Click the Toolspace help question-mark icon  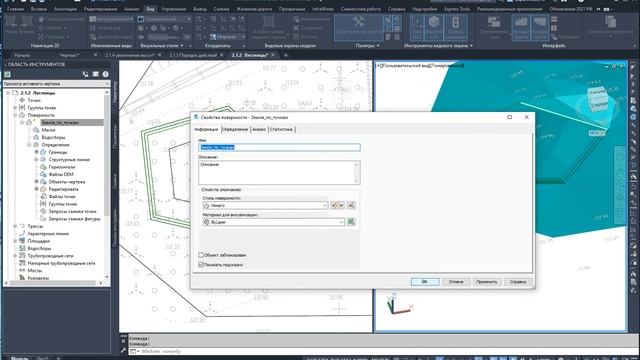tap(105, 74)
